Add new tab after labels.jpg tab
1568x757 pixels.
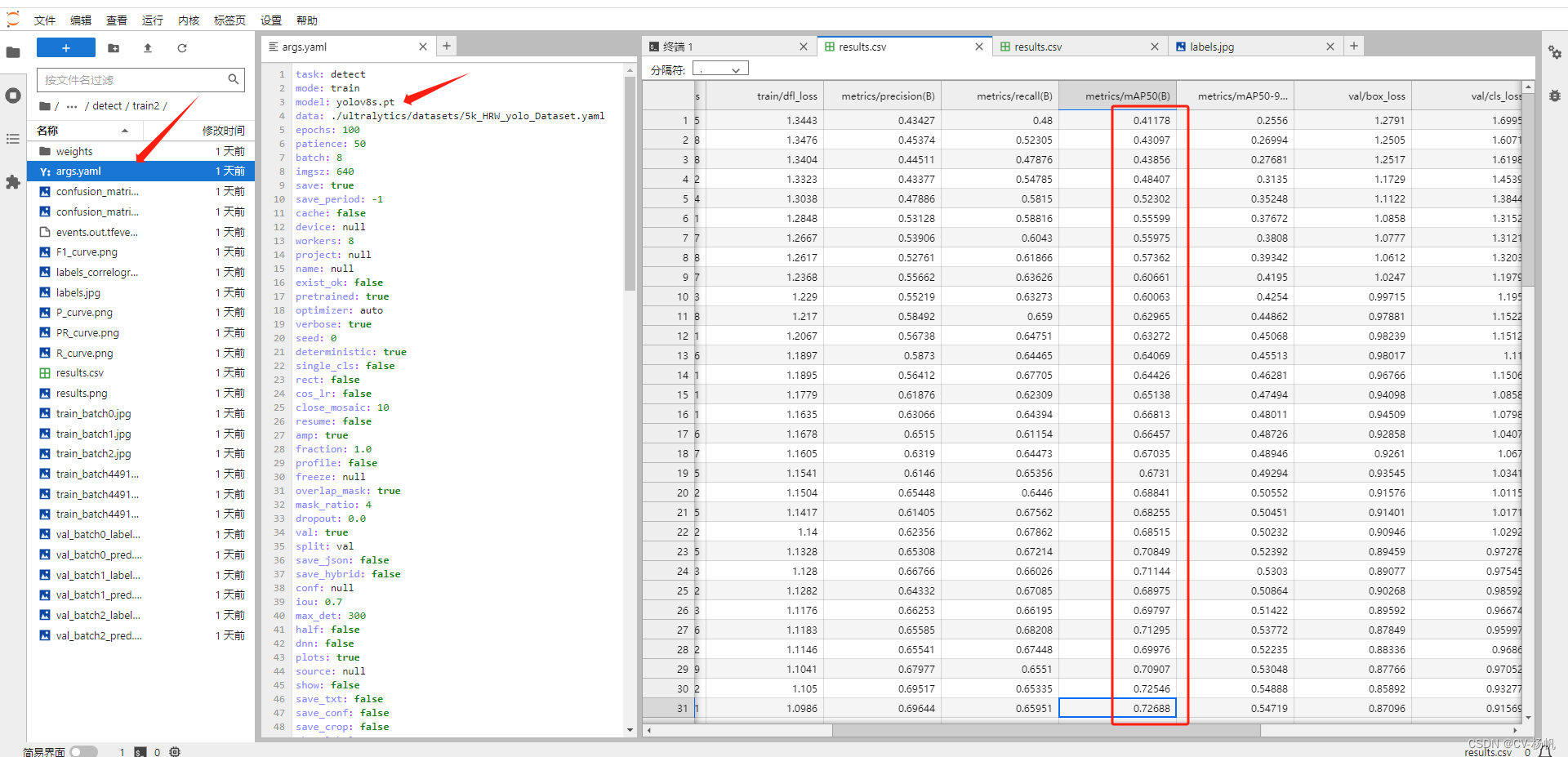1354,47
